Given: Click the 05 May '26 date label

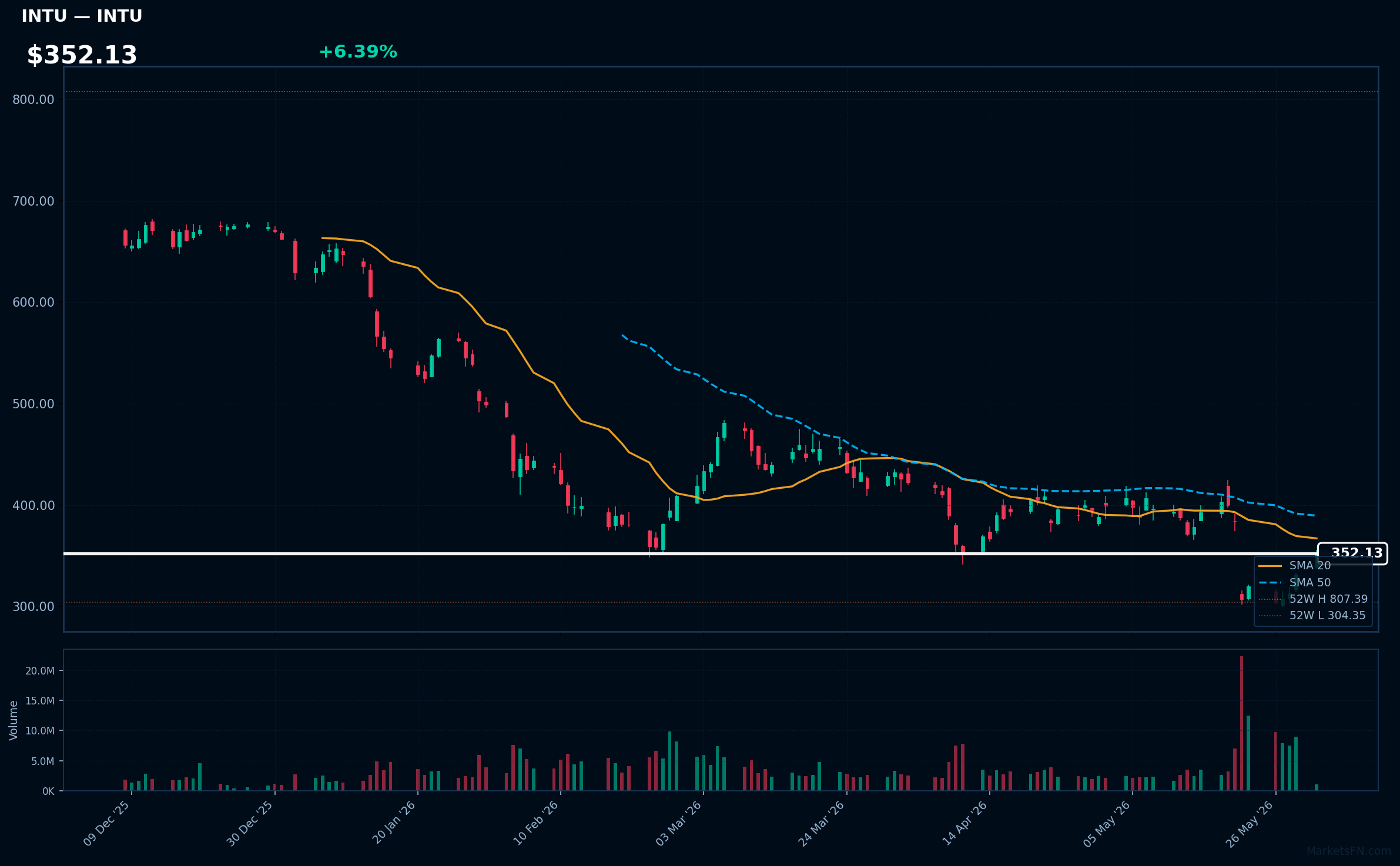Looking at the screenshot, I should coord(1107,823).
